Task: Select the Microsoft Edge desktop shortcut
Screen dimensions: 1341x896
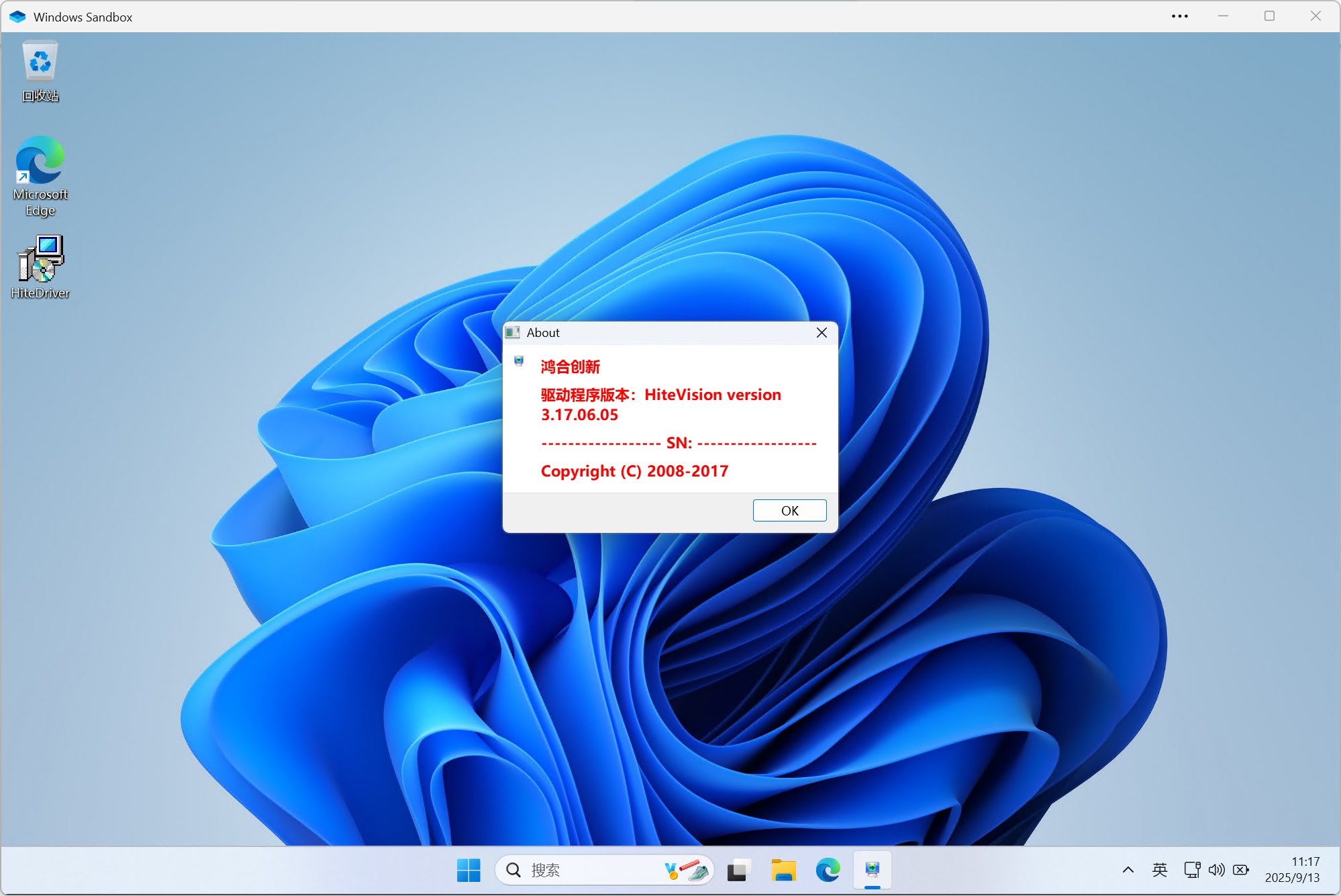Action: [x=40, y=177]
